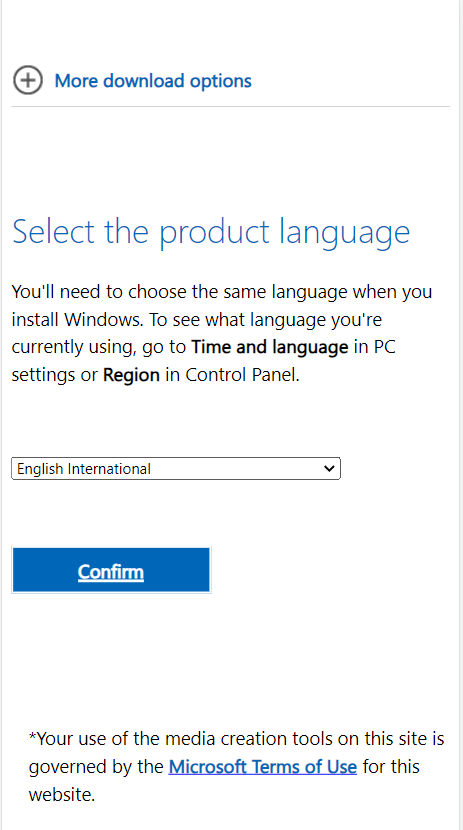Image resolution: width=463 pixels, height=830 pixels.
Task: Click the 'install Windows' instruction paragraph
Action: click(x=222, y=333)
